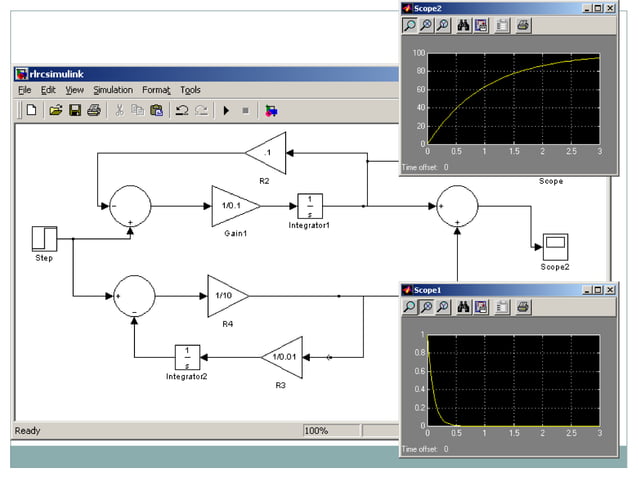
Task: Open the Simulation menu
Action: pos(113,90)
